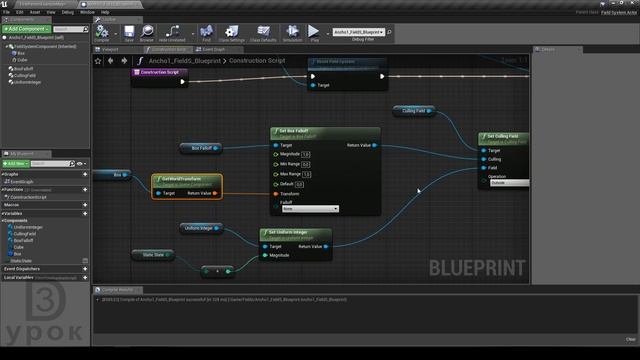Add new variable with Variables plus icon
Viewport: 640px width, 360px height.
85,213
